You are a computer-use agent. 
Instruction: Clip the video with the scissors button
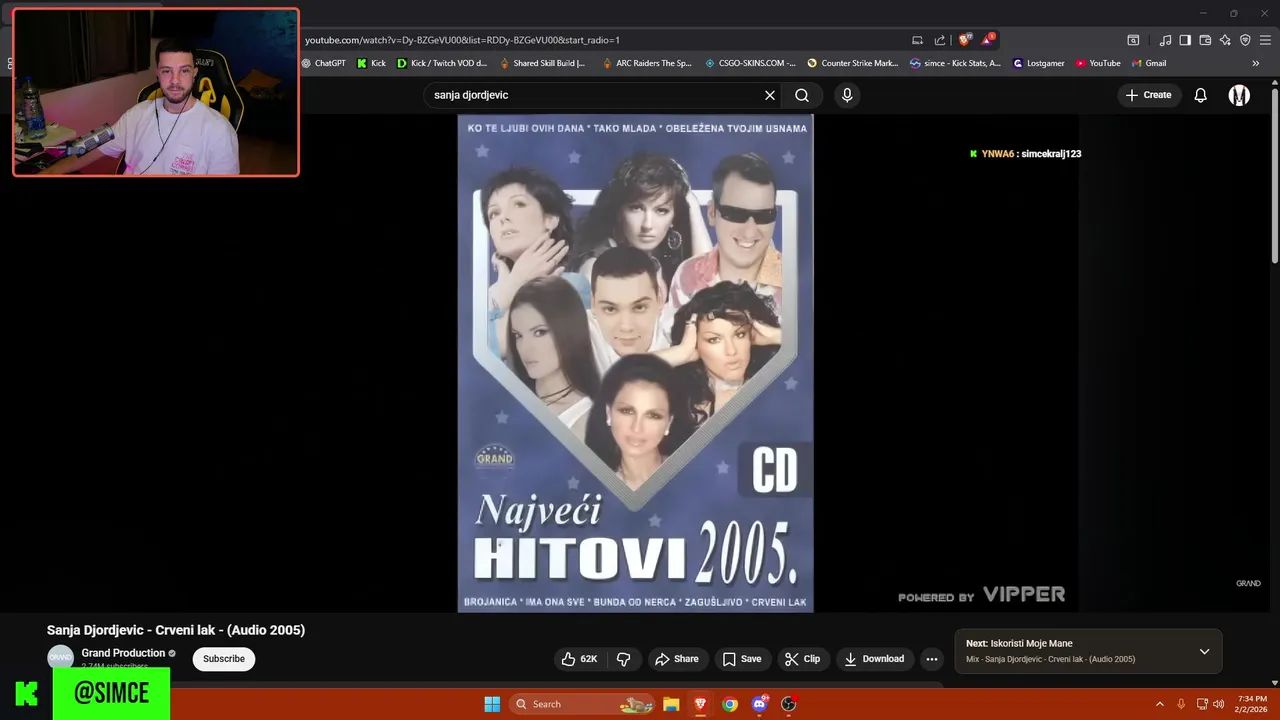[x=802, y=659]
